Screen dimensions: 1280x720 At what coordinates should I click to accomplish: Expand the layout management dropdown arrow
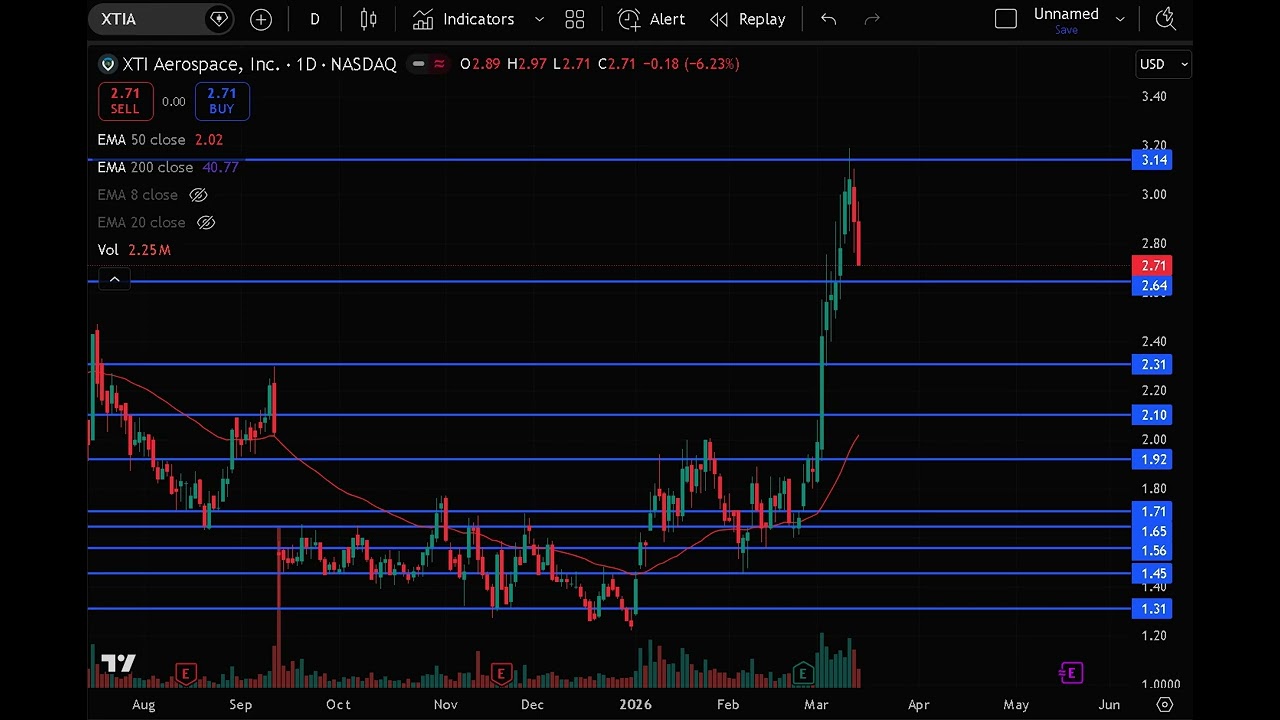pos(1120,19)
